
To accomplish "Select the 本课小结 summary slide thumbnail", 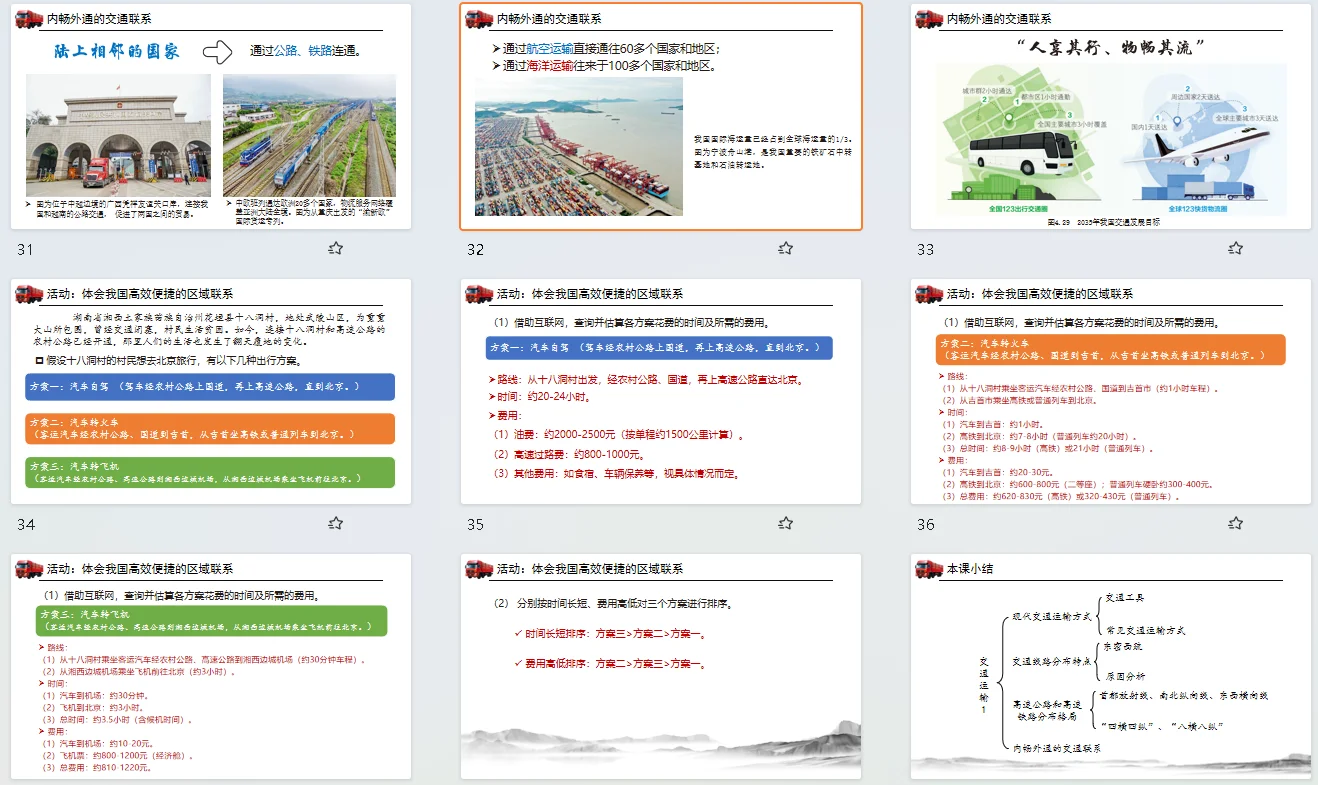I will pos(1111,666).
